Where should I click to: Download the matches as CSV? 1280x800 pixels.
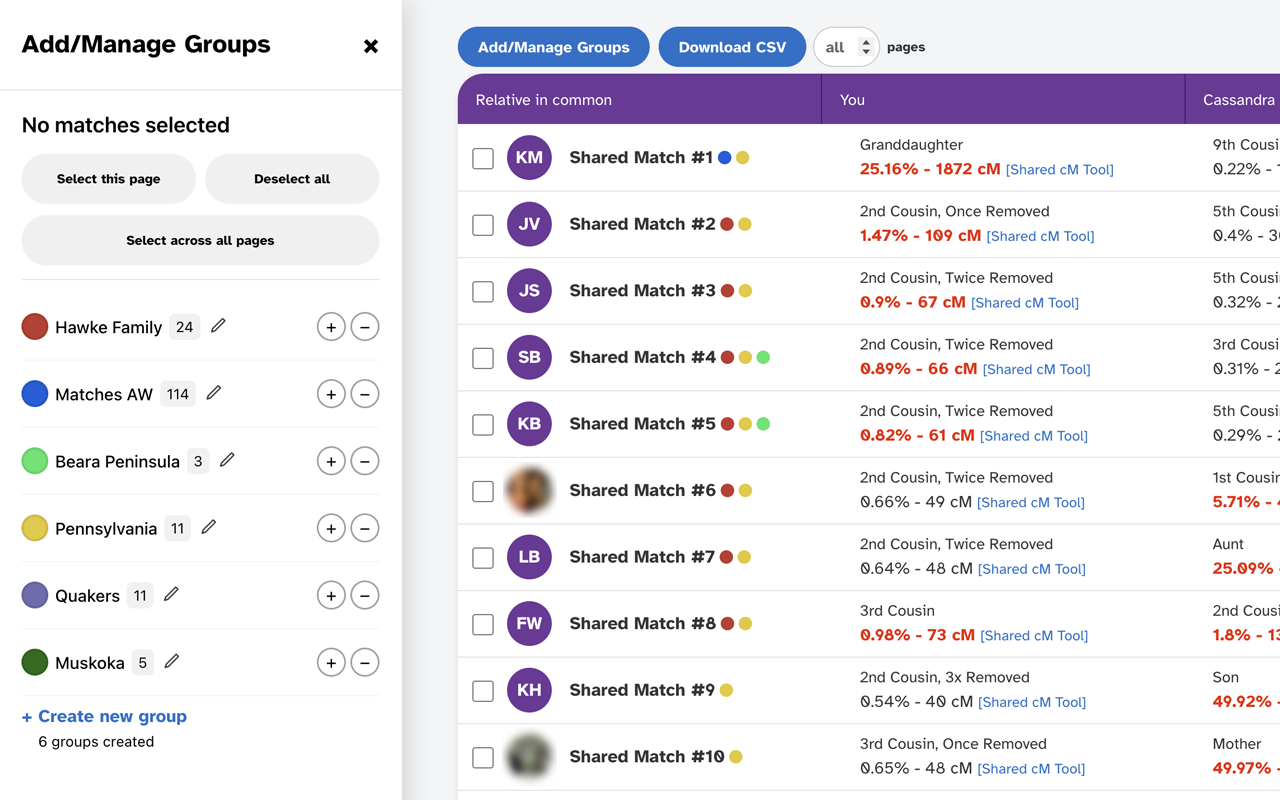tap(732, 47)
